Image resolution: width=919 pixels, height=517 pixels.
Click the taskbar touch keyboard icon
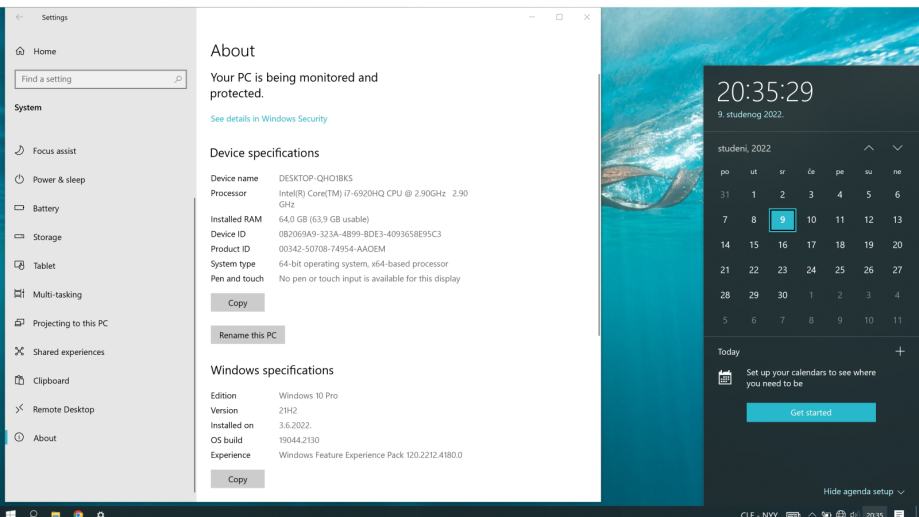click(x=792, y=514)
